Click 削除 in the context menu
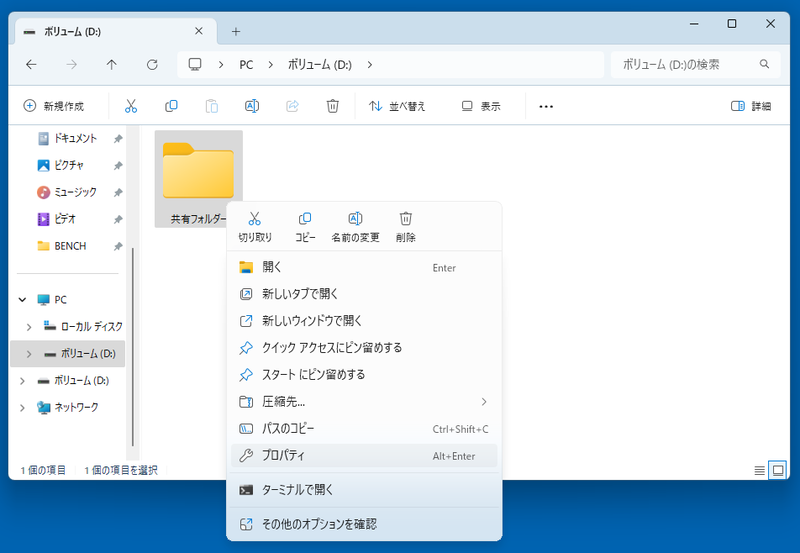The width and height of the screenshot is (800, 553). coord(406,227)
